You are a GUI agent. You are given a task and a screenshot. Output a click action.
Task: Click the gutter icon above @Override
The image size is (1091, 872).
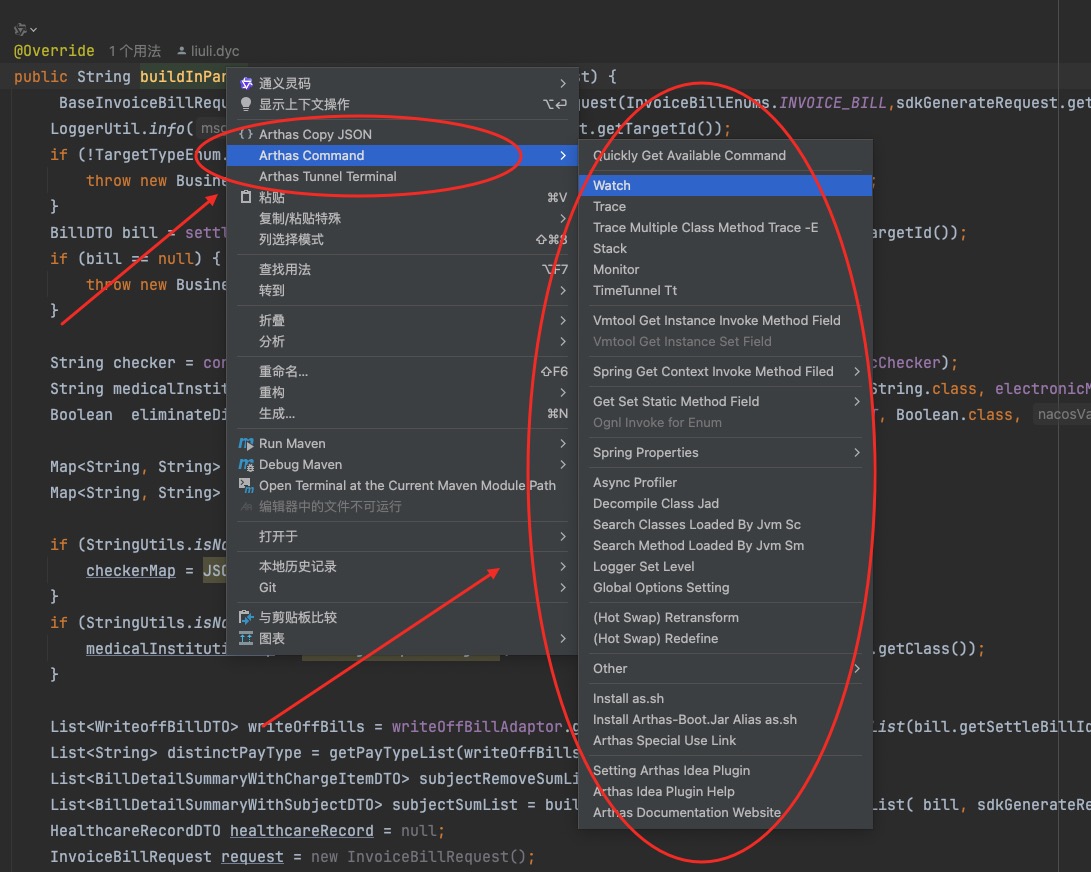(21, 29)
